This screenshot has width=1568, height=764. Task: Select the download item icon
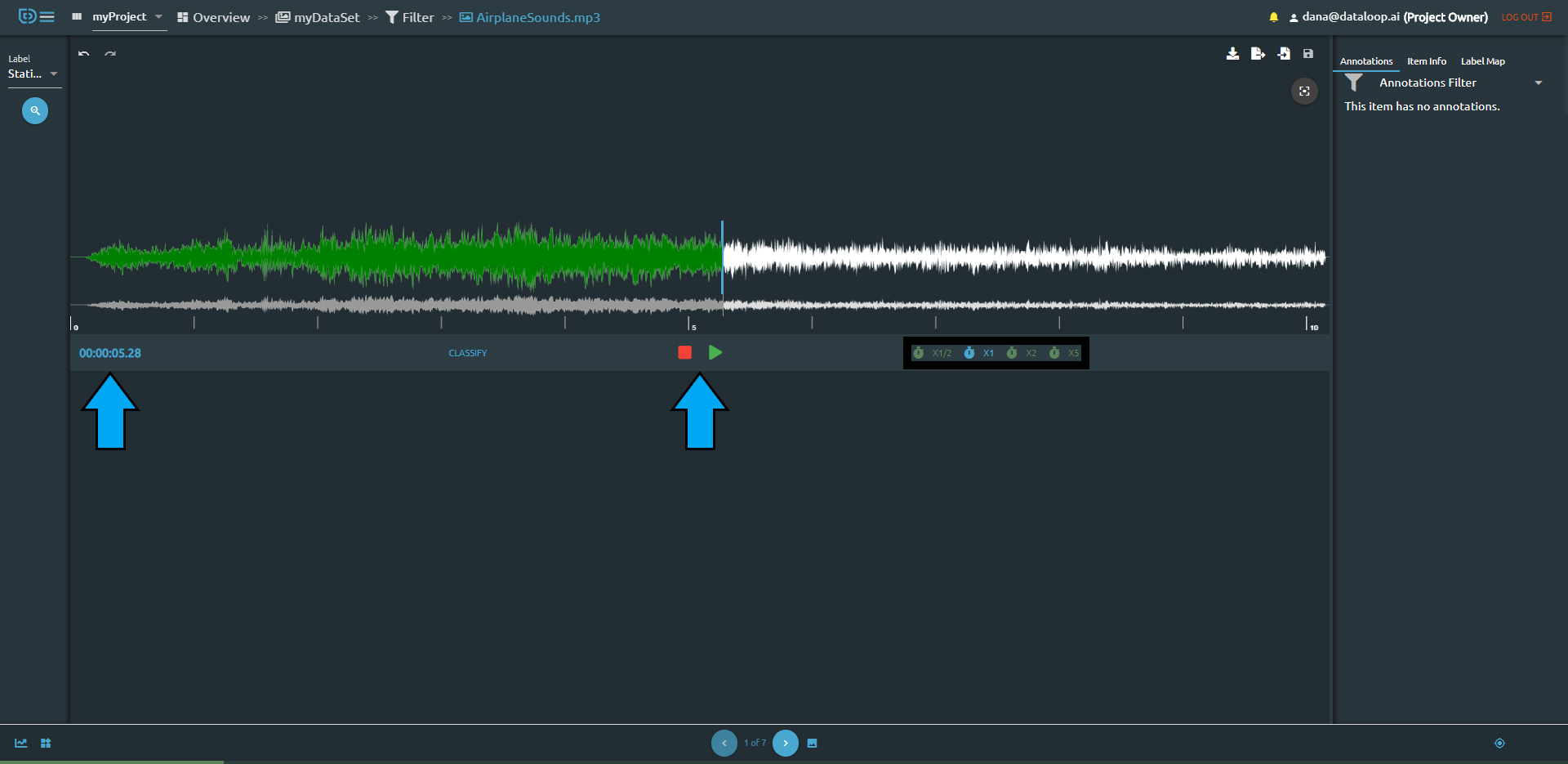coord(1233,54)
